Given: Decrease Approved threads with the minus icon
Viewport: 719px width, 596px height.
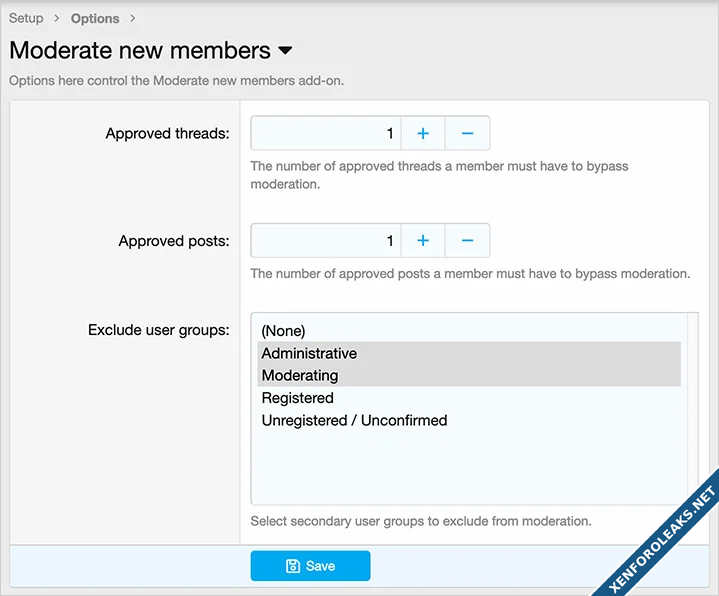Looking at the screenshot, I should [x=467, y=133].
